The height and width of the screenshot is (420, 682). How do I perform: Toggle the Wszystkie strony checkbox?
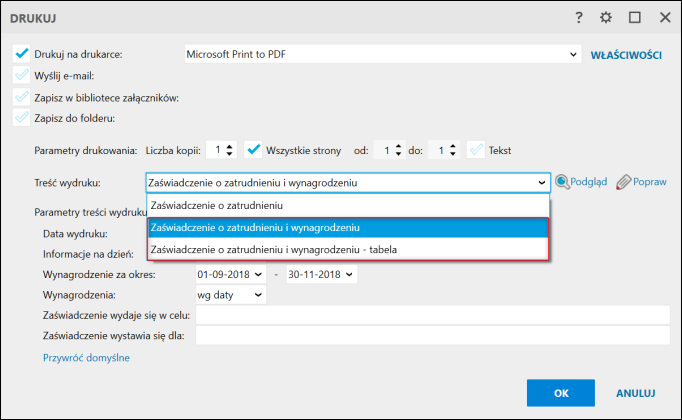(x=253, y=150)
